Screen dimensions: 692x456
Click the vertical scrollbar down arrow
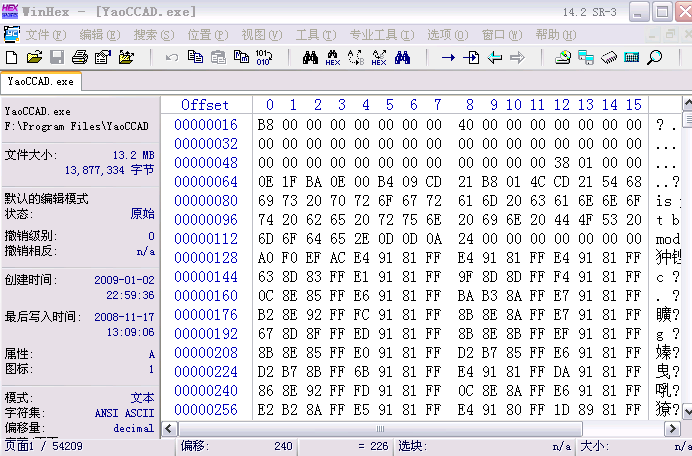click(x=688, y=412)
